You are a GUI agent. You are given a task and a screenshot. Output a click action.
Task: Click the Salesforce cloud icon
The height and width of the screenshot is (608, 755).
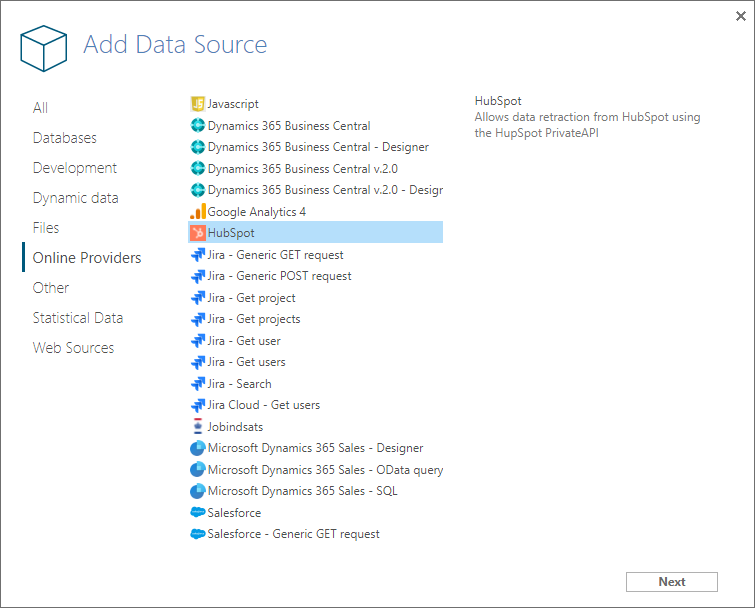197,513
